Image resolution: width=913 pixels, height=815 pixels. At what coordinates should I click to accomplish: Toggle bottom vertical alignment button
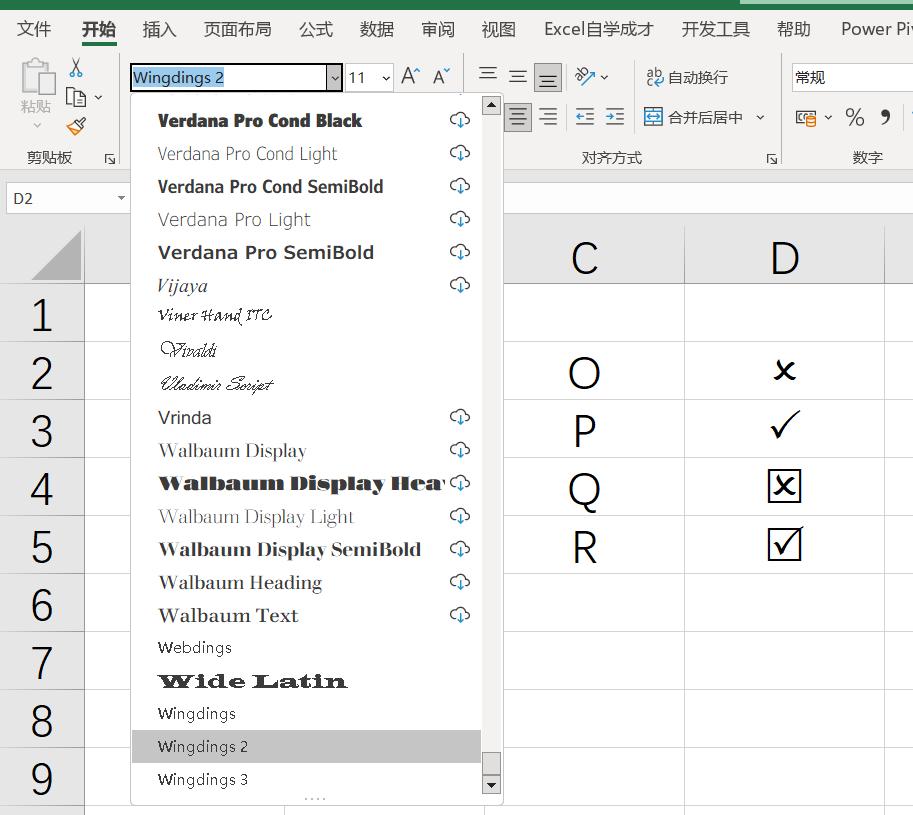pos(547,77)
